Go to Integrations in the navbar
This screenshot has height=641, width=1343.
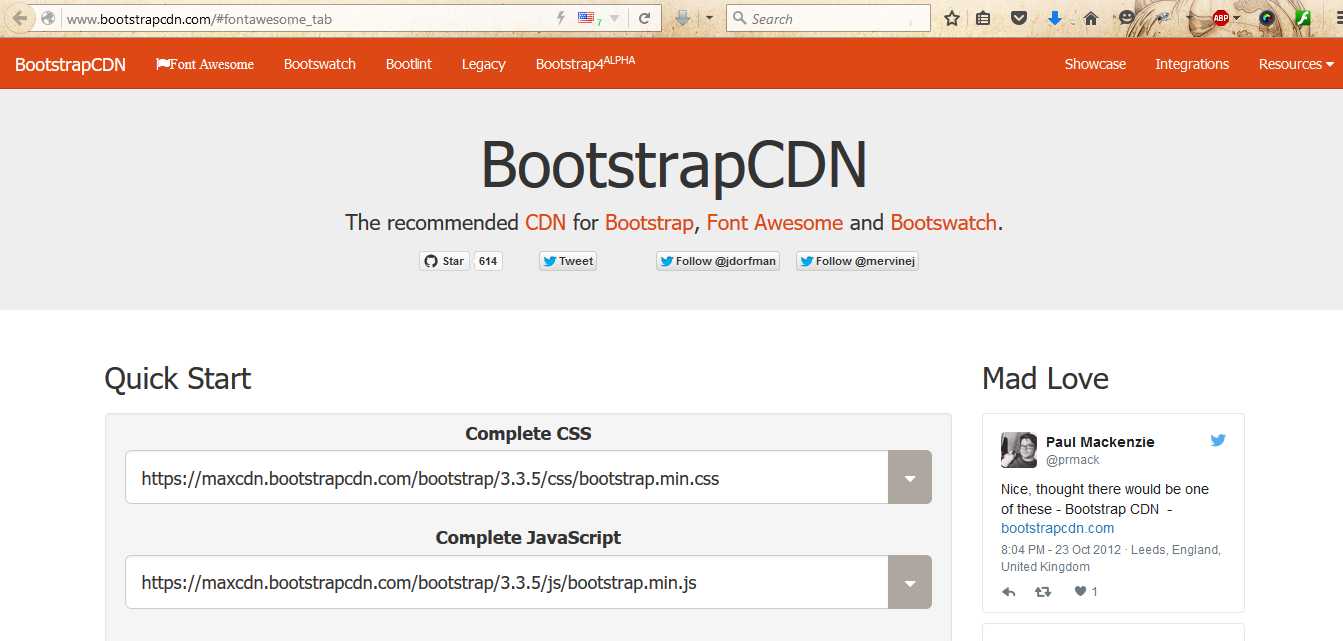pos(1192,64)
